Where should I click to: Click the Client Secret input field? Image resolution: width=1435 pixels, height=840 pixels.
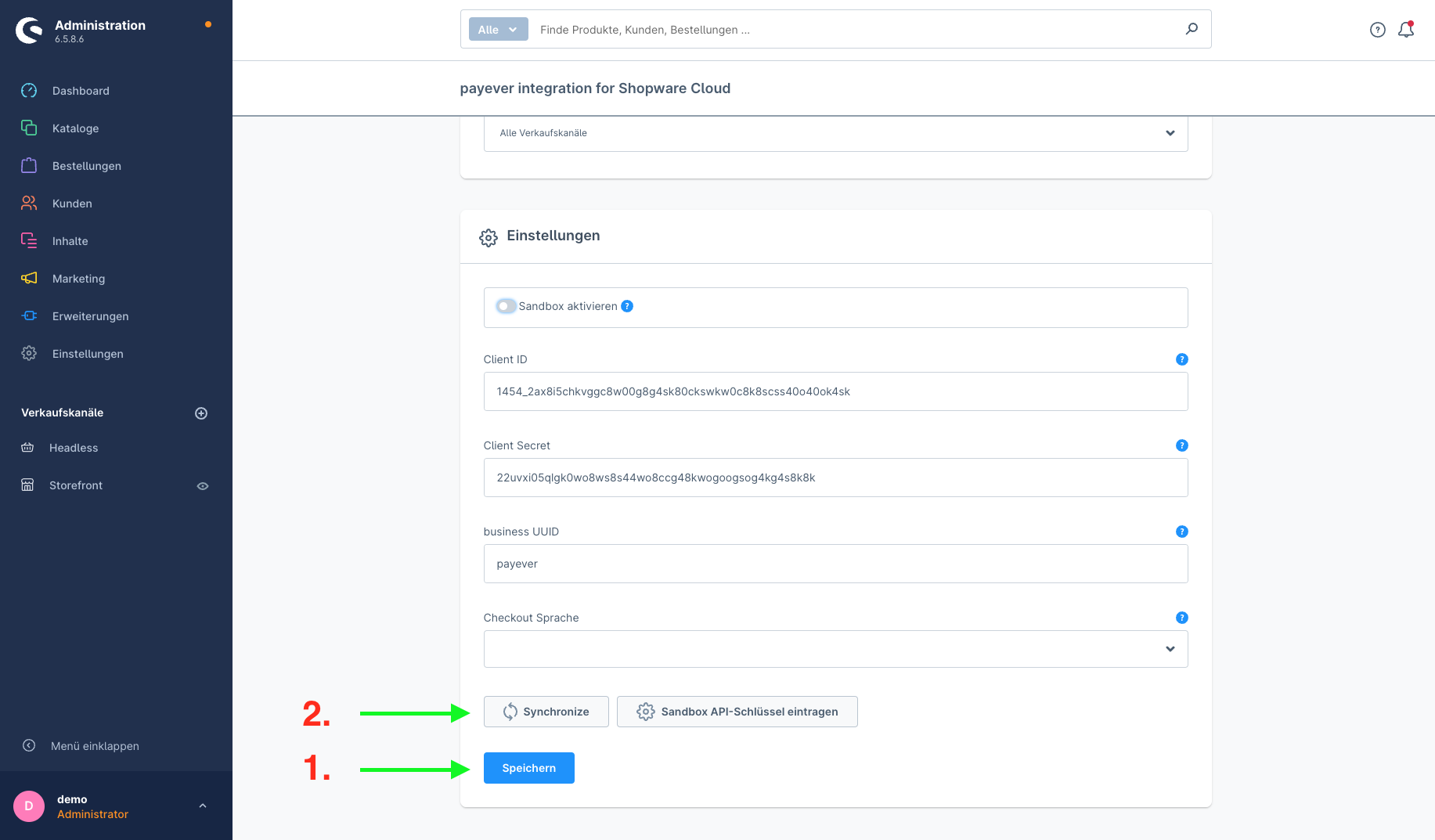835,478
